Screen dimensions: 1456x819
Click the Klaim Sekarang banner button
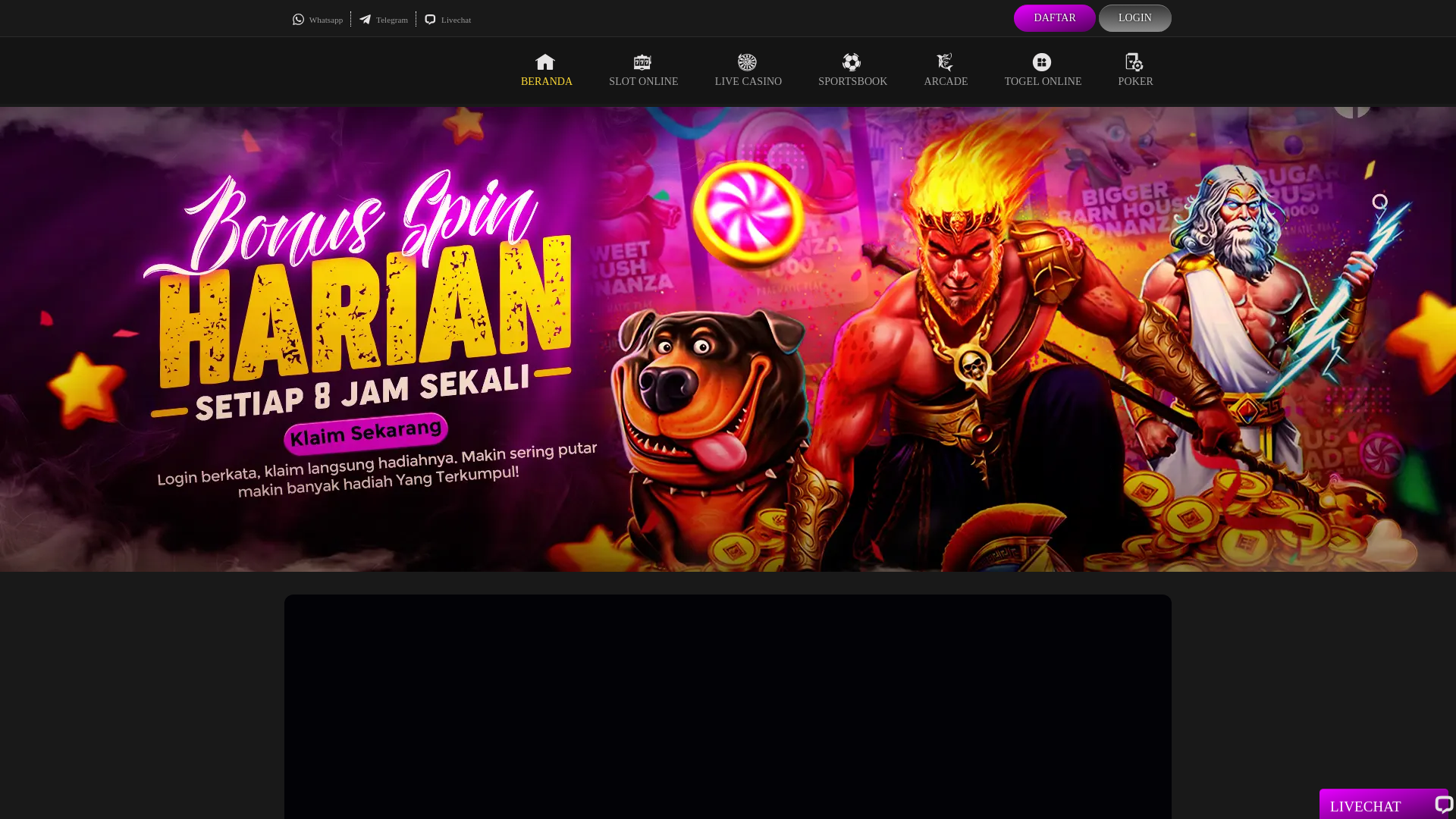coord(366,434)
